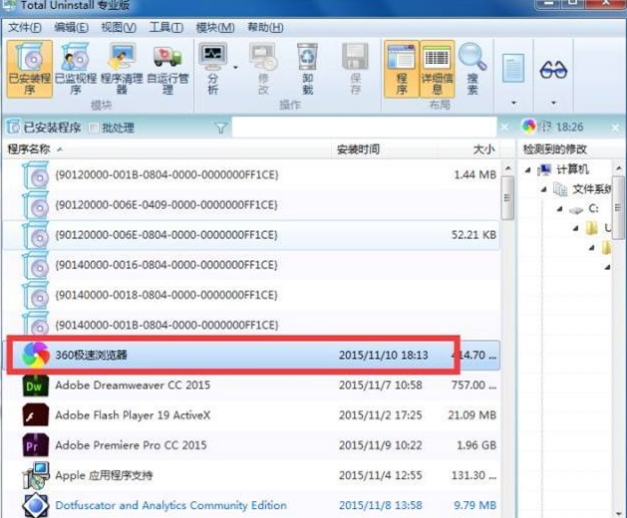The image size is (627, 518).
Task: Open dropdown arrow under glasses icon
Action: pos(553,103)
